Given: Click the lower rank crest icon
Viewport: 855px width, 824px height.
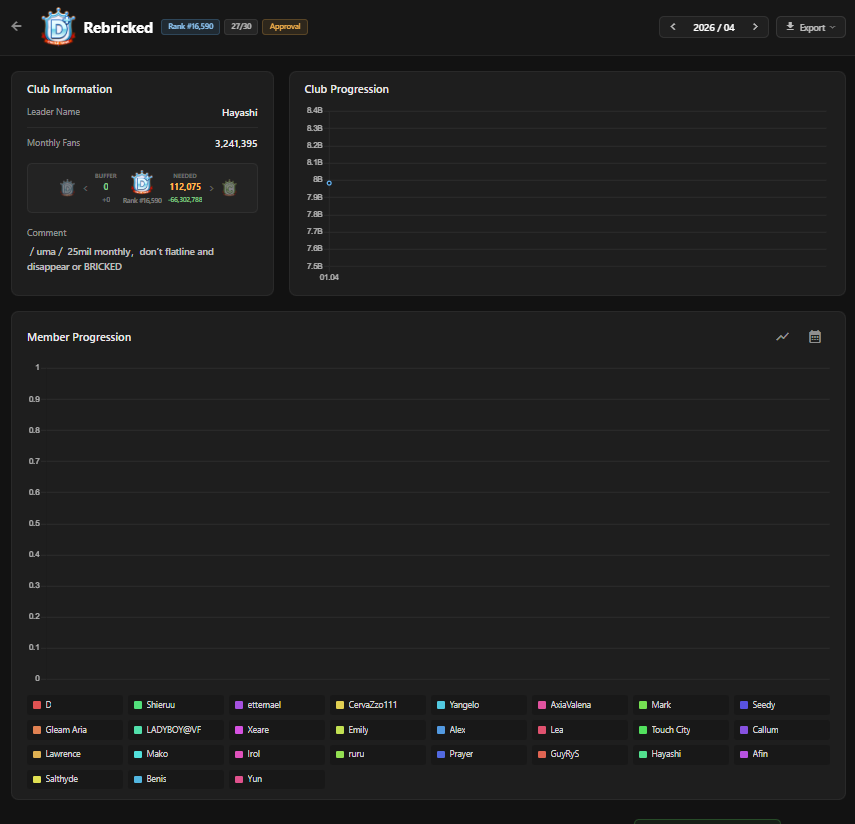Looking at the screenshot, I should [x=67, y=188].
